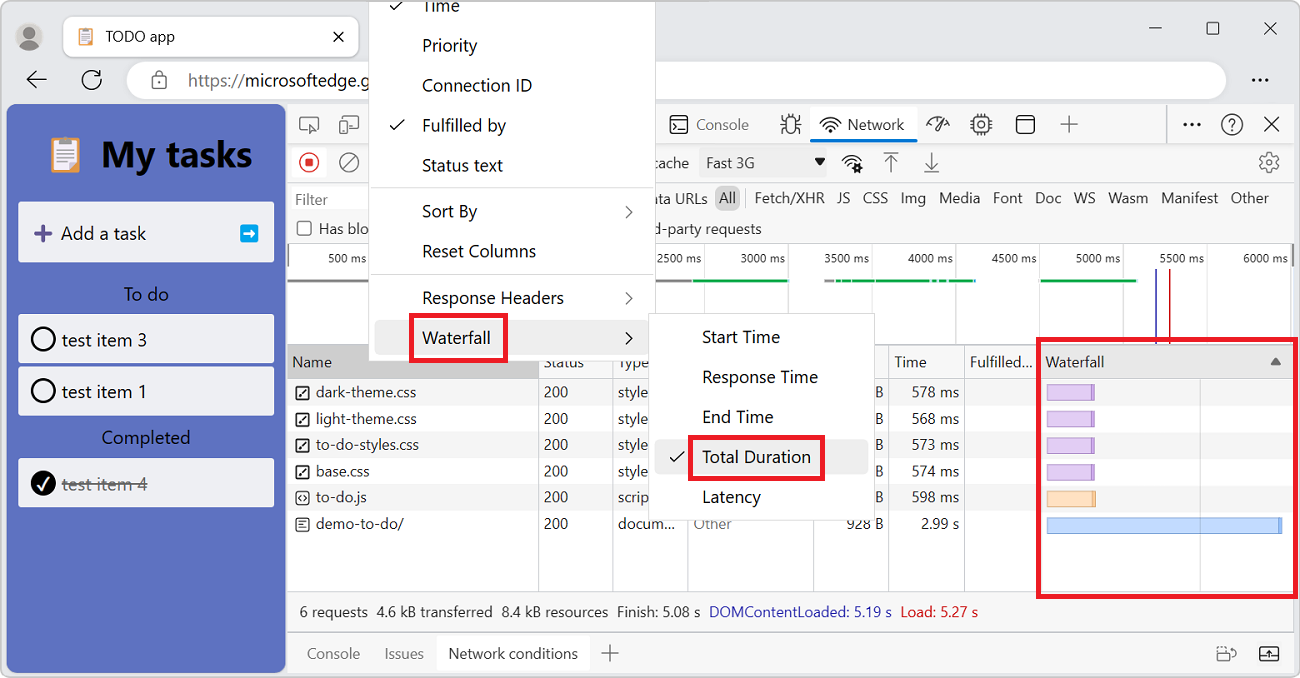Mark test item 3 as completed
The image size is (1300, 678).
pyautogui.click(x=43, y=339)
